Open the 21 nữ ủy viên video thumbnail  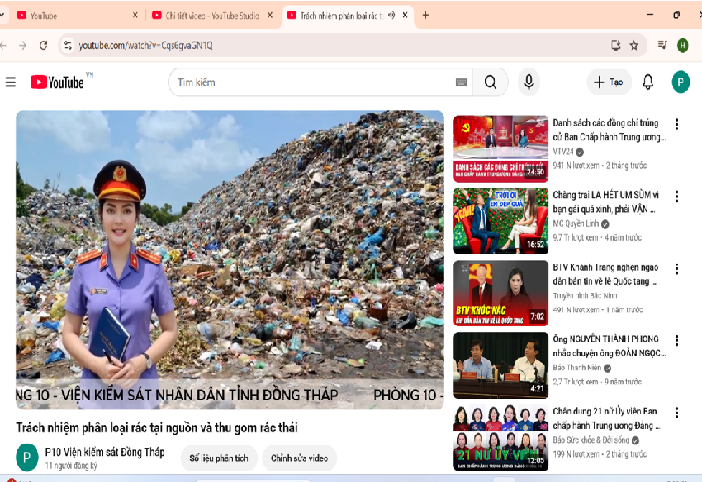[x=500, y=437]
